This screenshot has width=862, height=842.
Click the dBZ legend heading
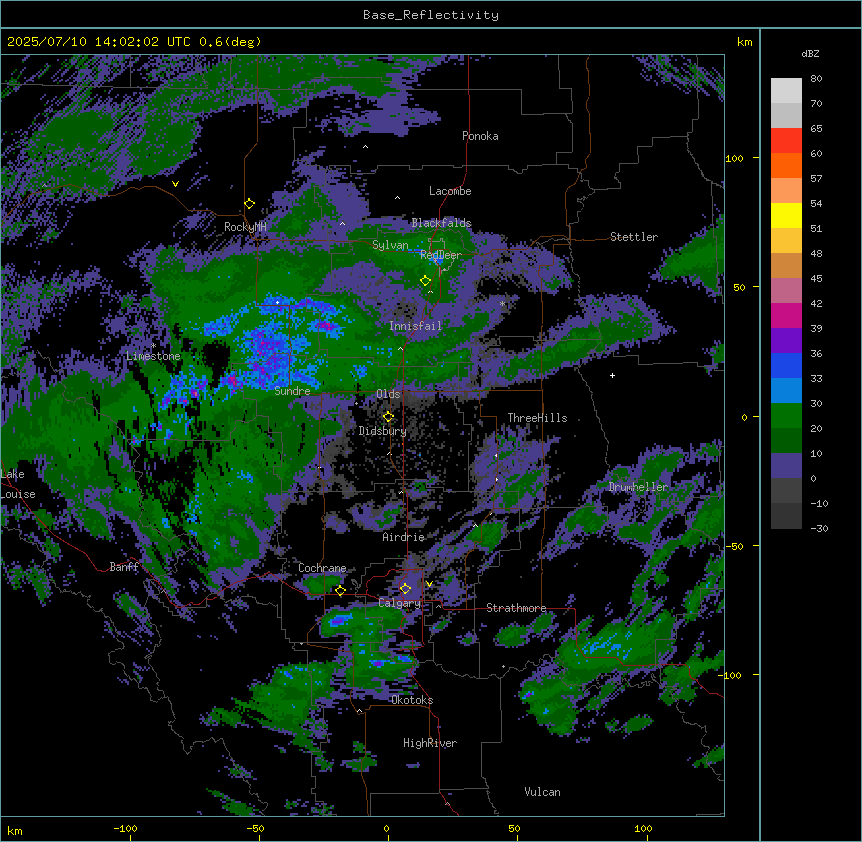(810, 54)
